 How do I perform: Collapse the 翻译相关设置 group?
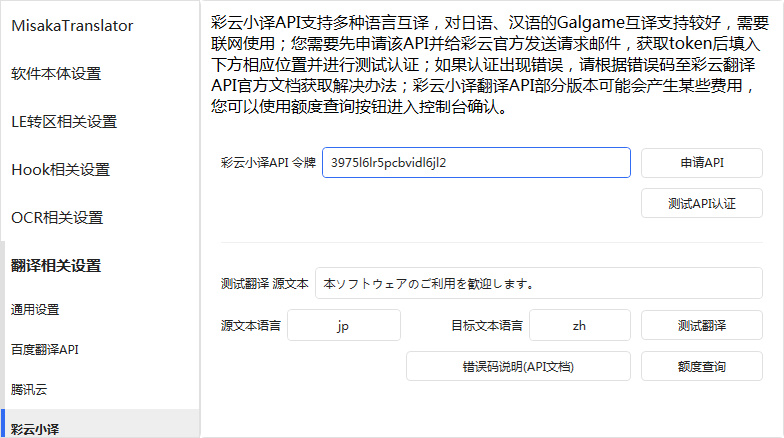point(56,266)
